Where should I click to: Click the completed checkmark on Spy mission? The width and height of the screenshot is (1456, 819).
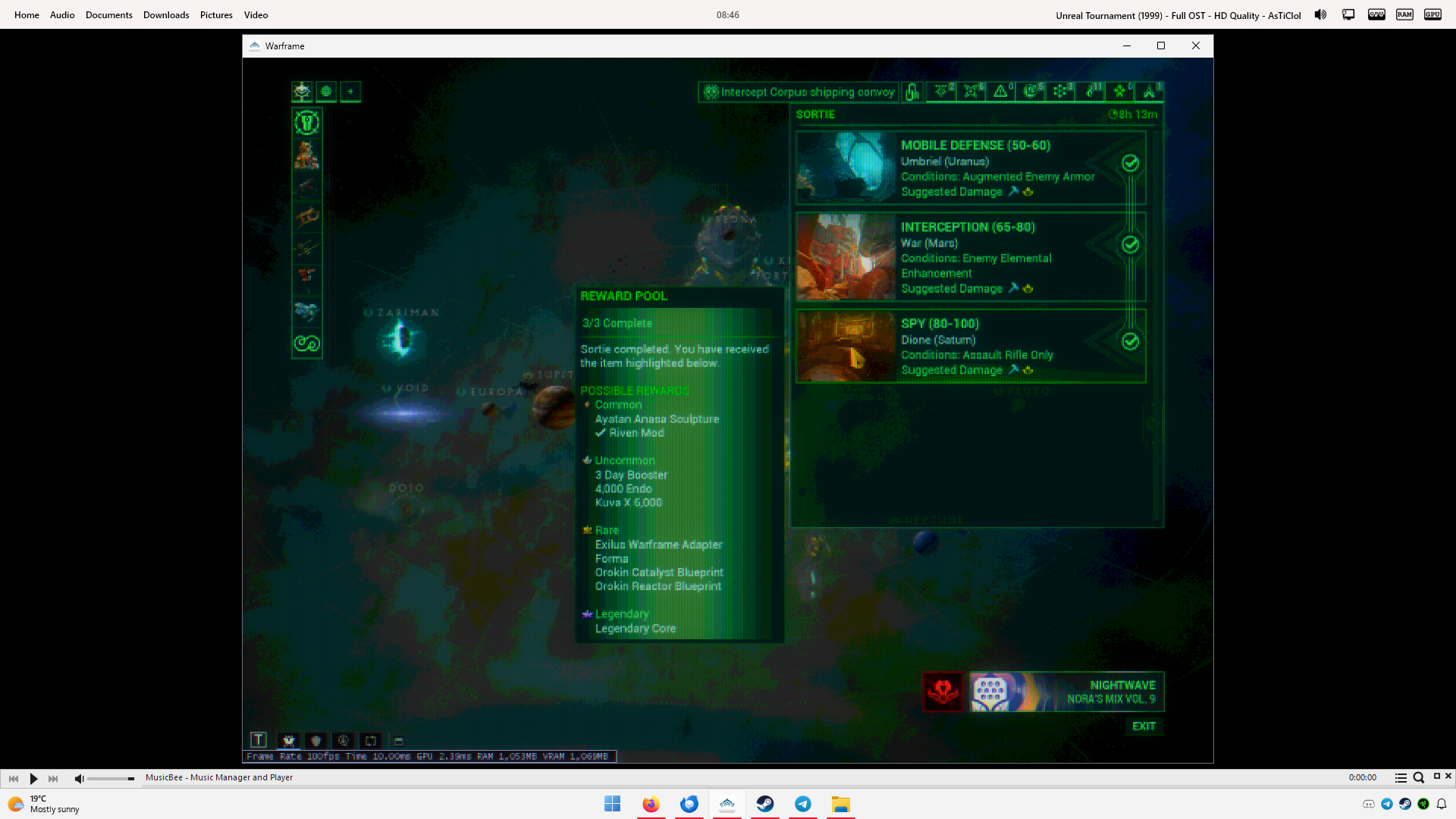tap(1130, 341)
